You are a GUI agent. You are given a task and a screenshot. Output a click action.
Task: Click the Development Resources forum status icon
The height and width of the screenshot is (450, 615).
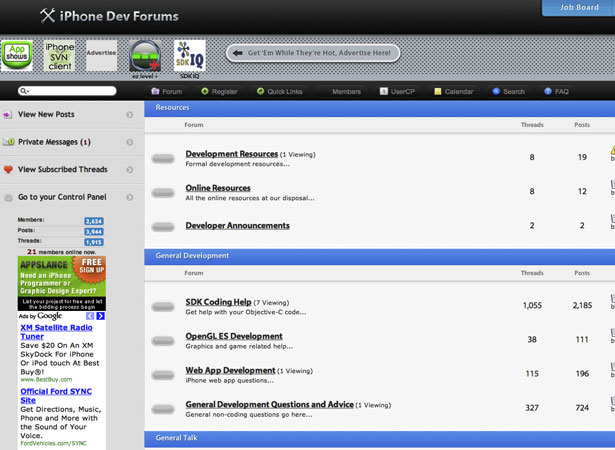pos(163,159)
